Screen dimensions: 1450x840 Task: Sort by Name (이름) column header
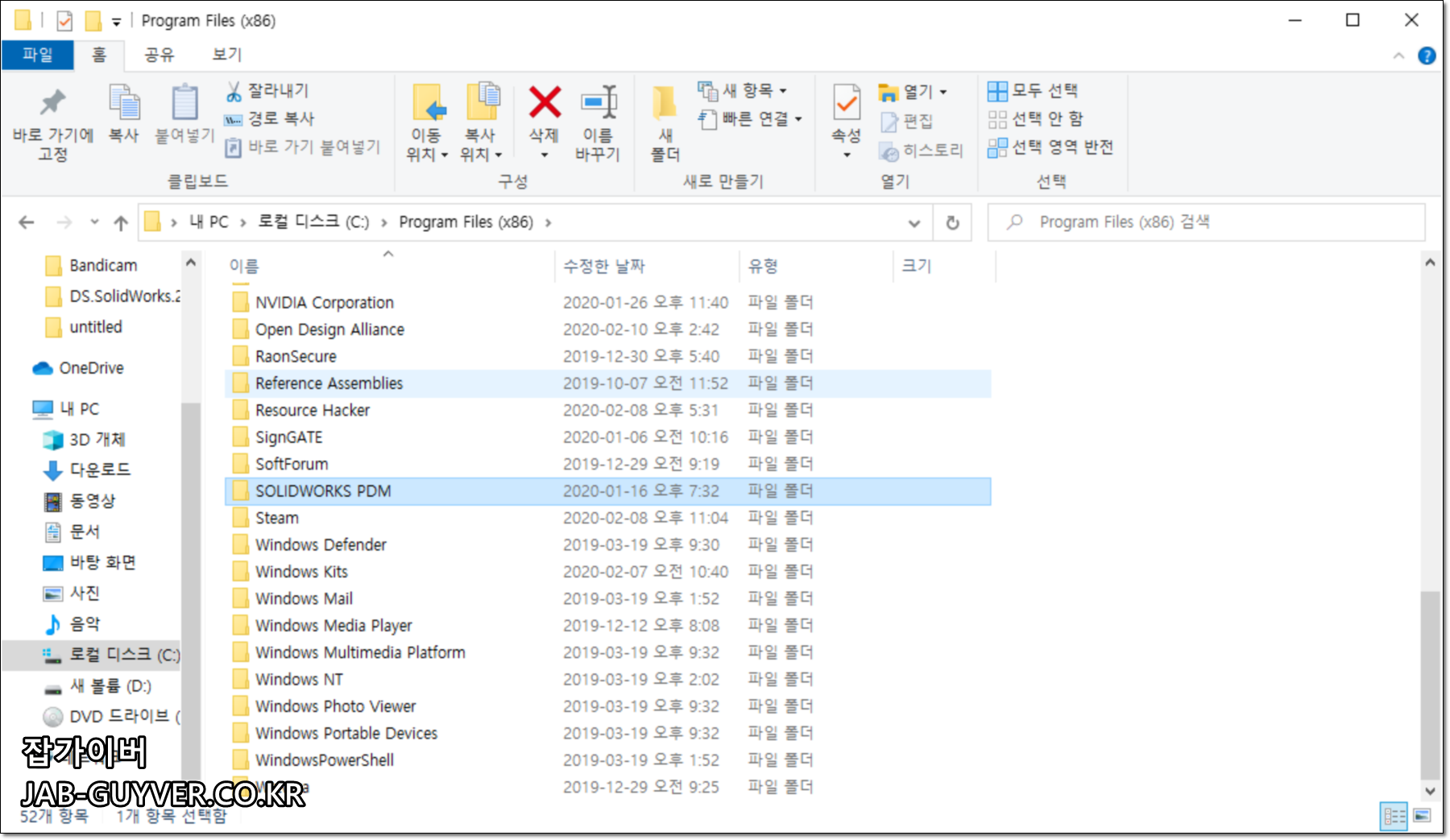click(x=388, y=266)
